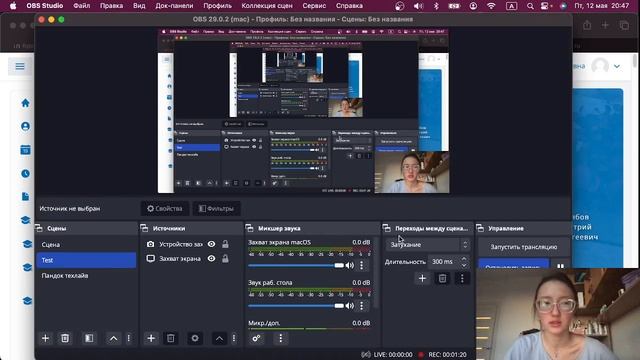Pop out the Микшер звука dock via header icon
640x360 pixels.
(249, 228)
